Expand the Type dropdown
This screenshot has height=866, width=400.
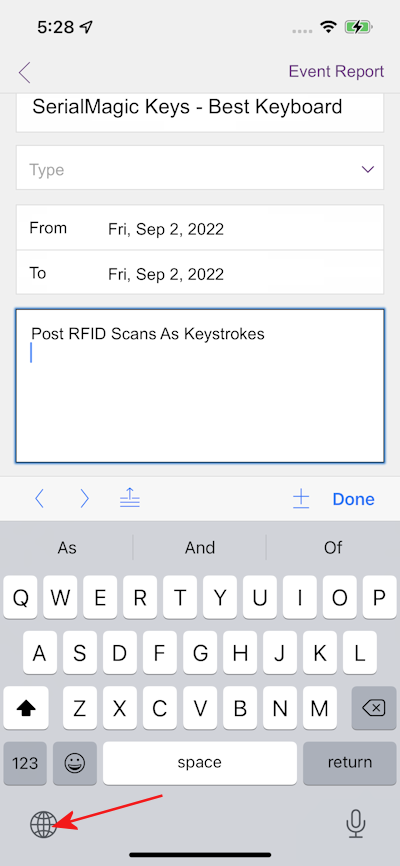200,168
